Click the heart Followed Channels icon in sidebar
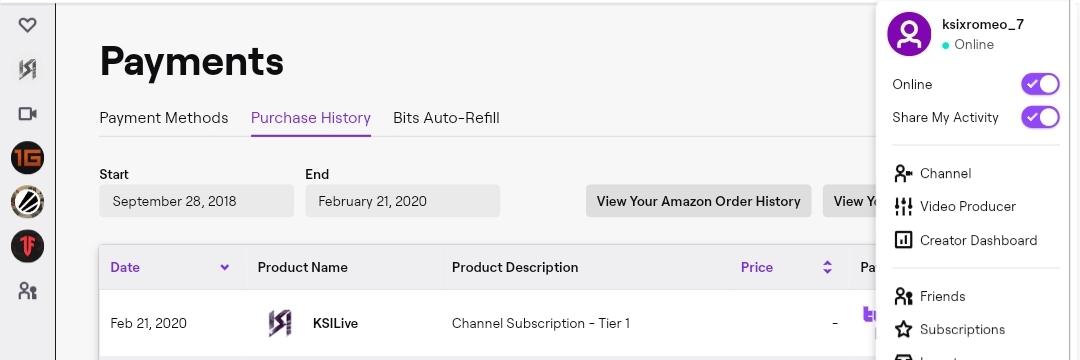This screenshot has height=360, width=1080. 27,25
